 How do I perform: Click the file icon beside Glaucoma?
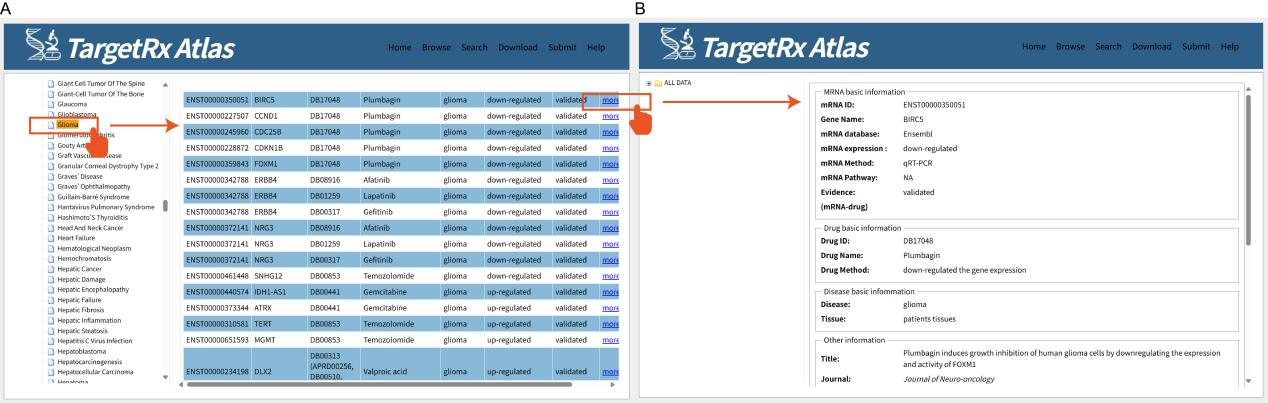[x=53, y=103]
